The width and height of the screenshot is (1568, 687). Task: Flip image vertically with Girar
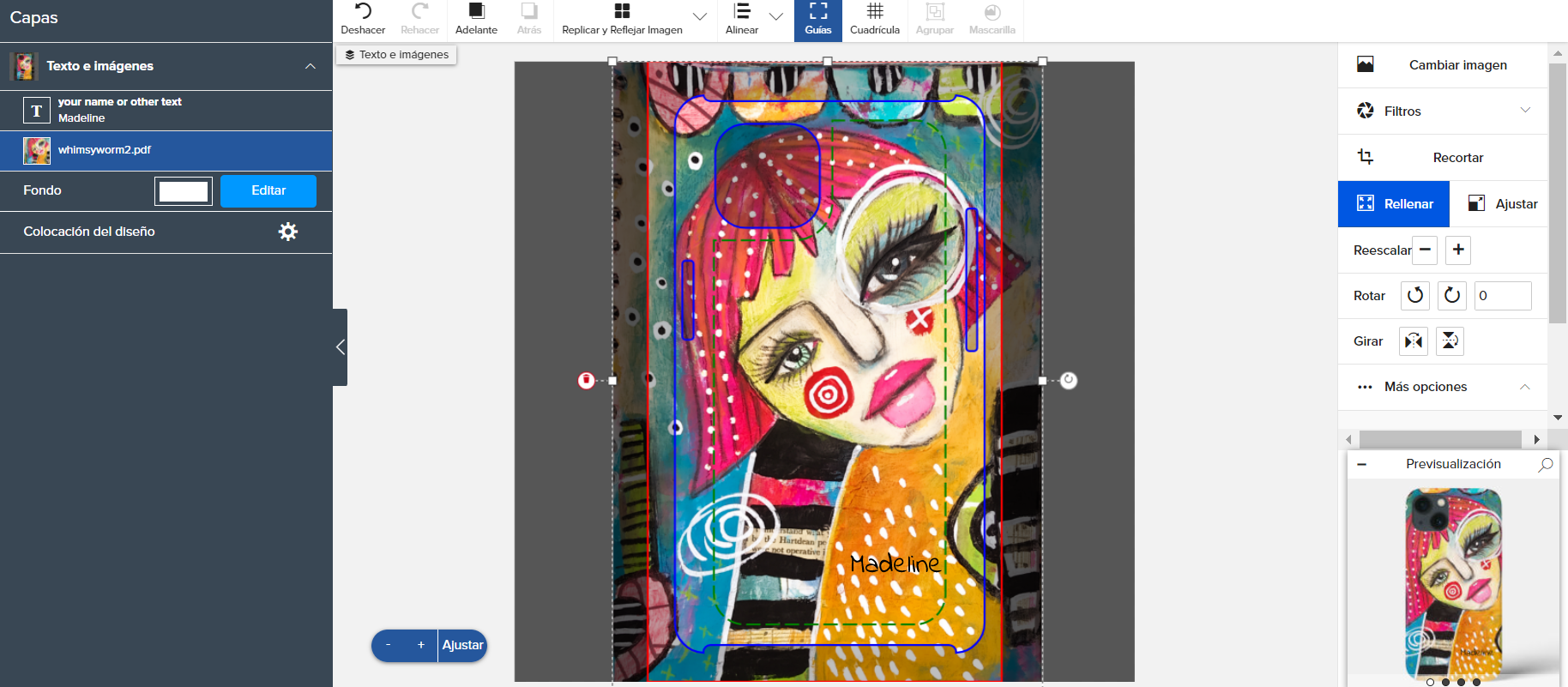pos(1450,341)
